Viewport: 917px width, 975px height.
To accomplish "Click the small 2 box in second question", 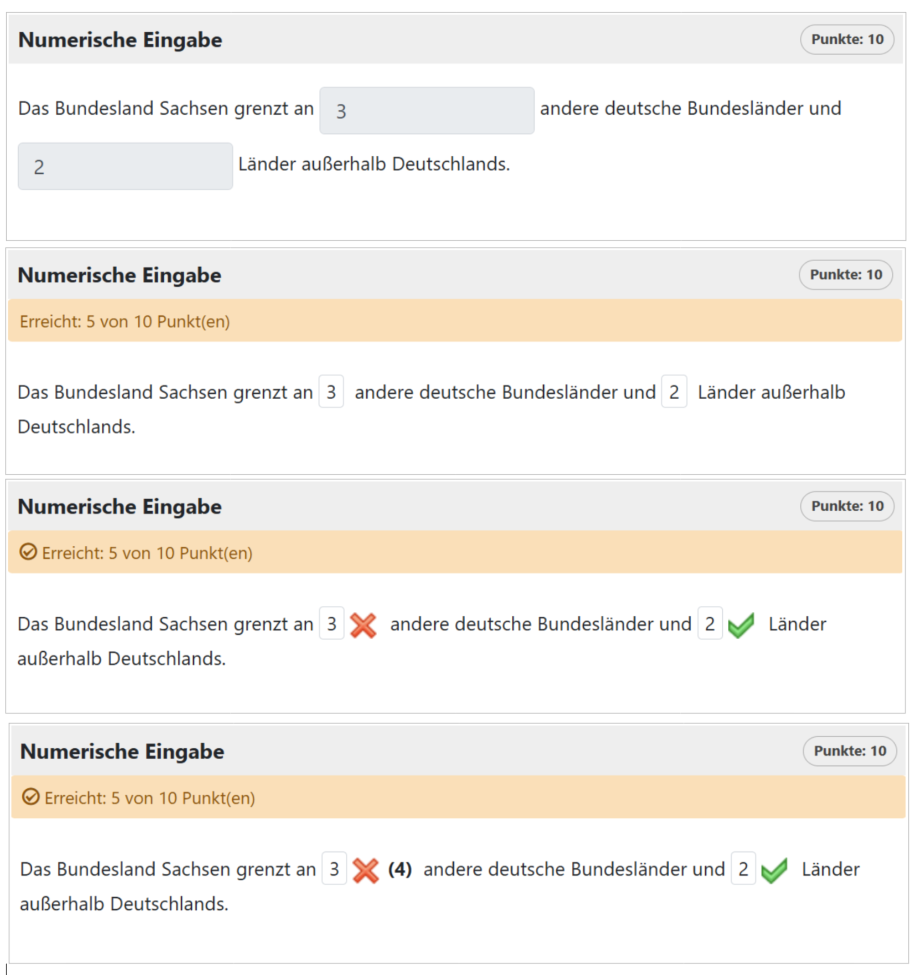I will (673, 391).
